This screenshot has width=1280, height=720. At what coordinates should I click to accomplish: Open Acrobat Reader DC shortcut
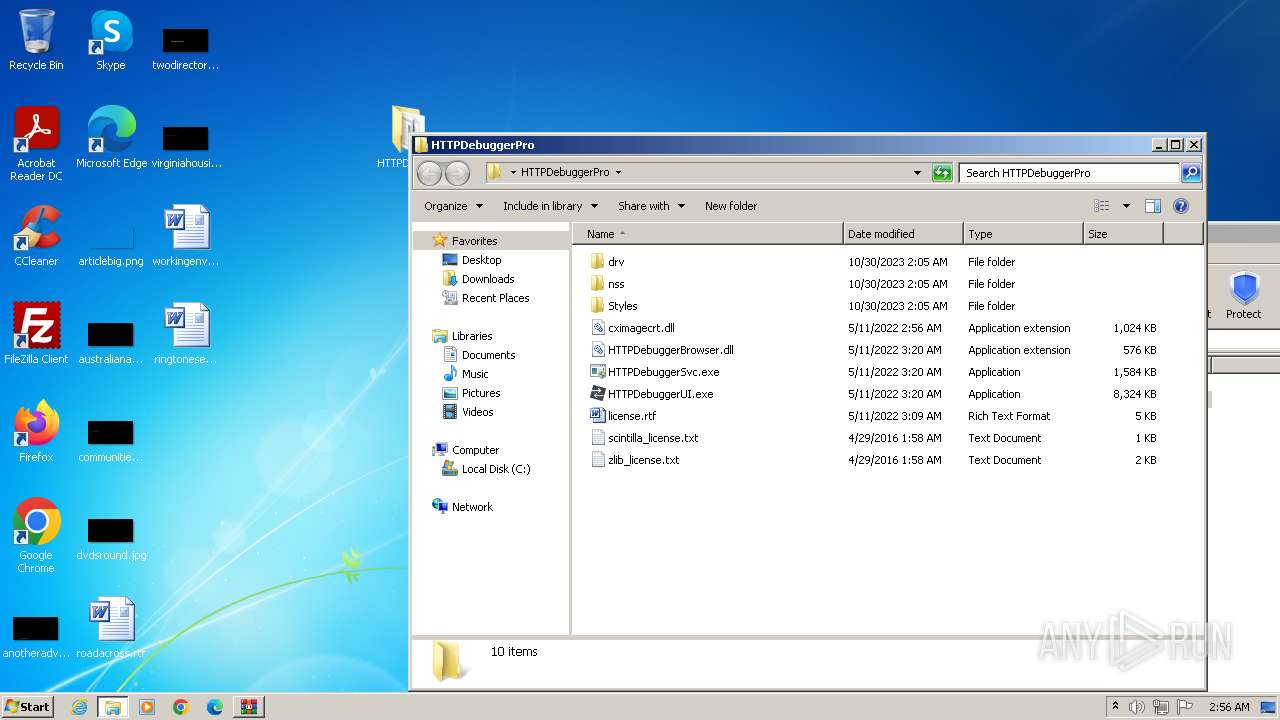[36, 144]
